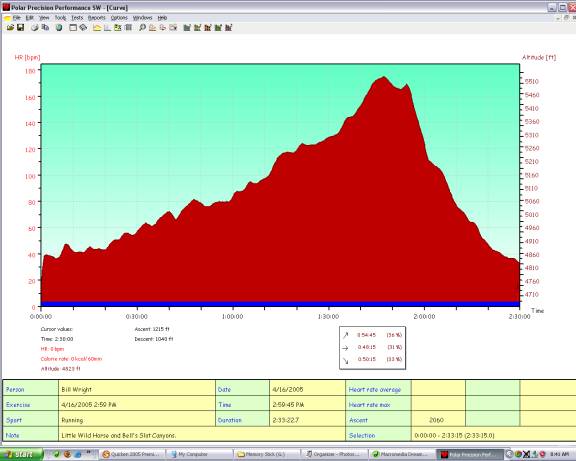Click the Heart rate max label
The image size is (576, 461).
[x=369, y=405]
